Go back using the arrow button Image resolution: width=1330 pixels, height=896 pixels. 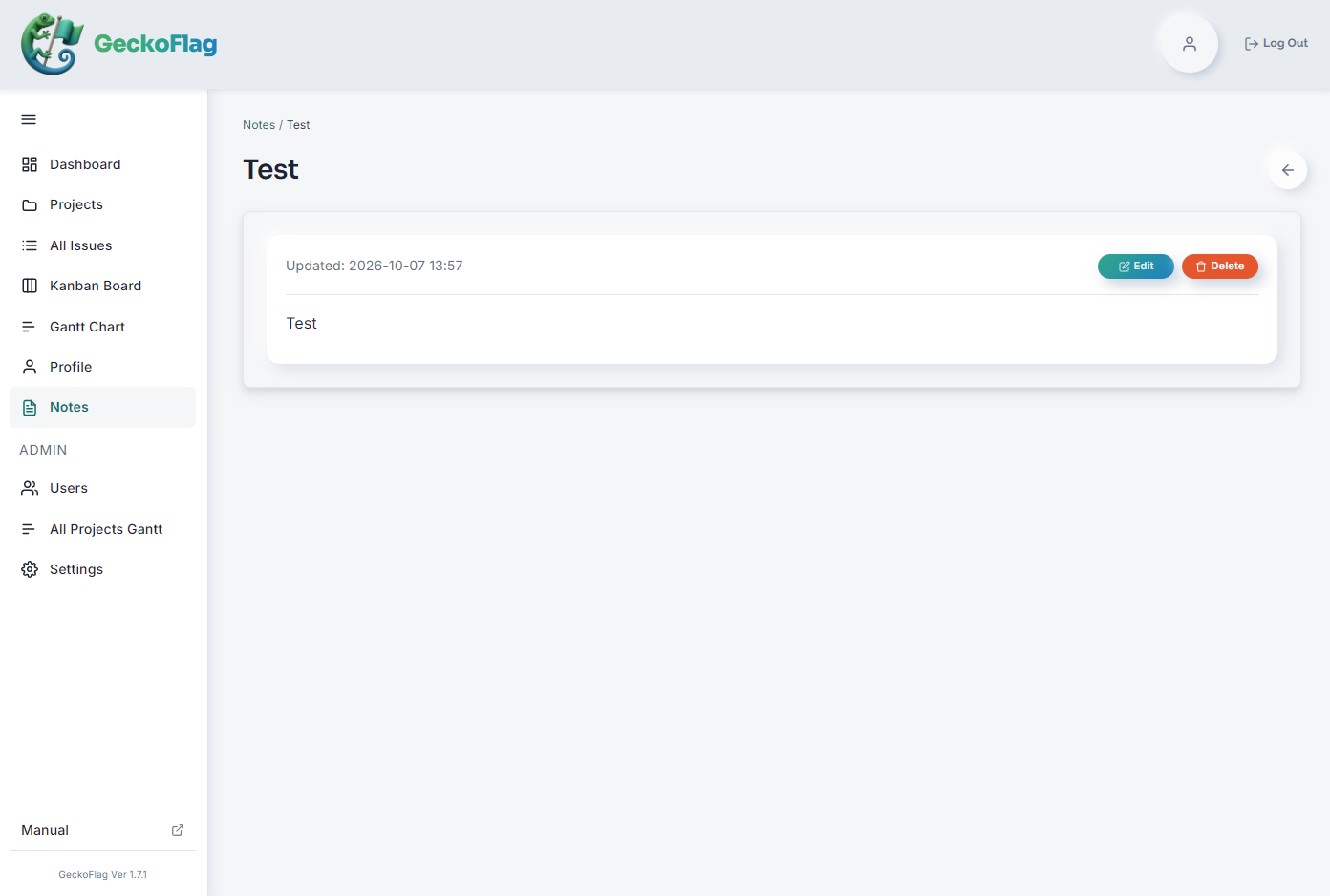click(1288, 170)
